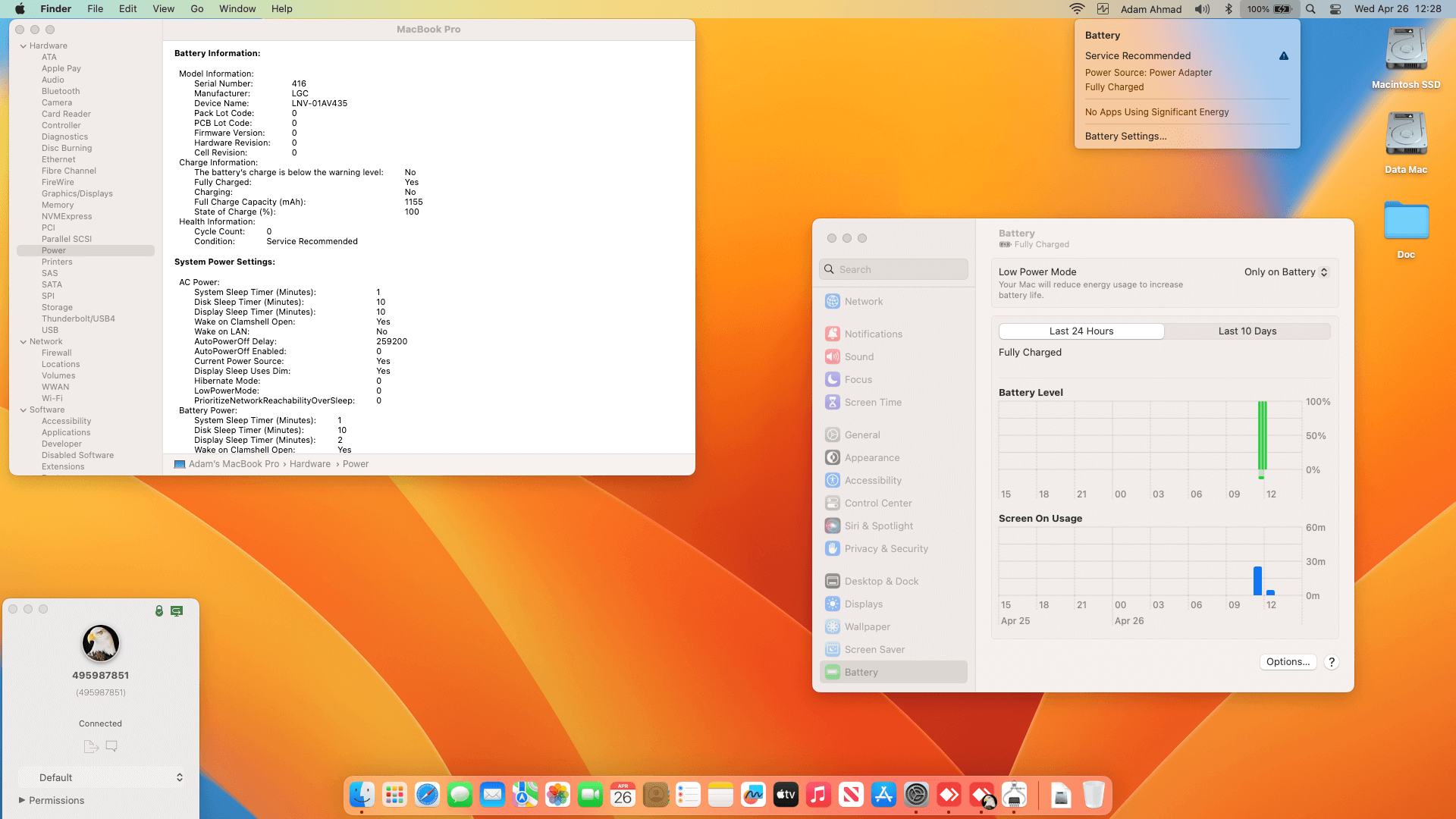
Task: Open the Go menu in the menu bar
Action: click(x=197, y=9)
